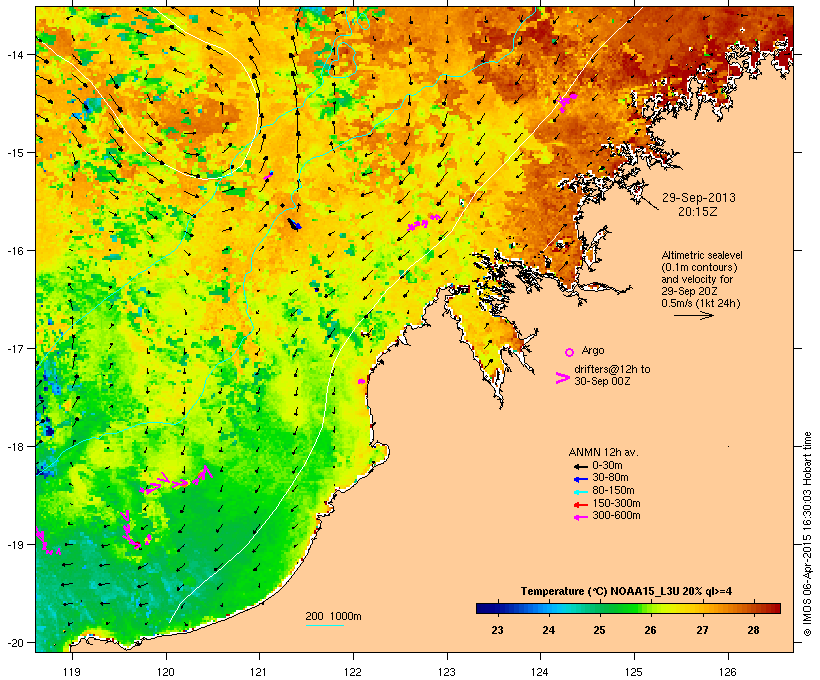Click the longitude axis label 120

point(166,672)
